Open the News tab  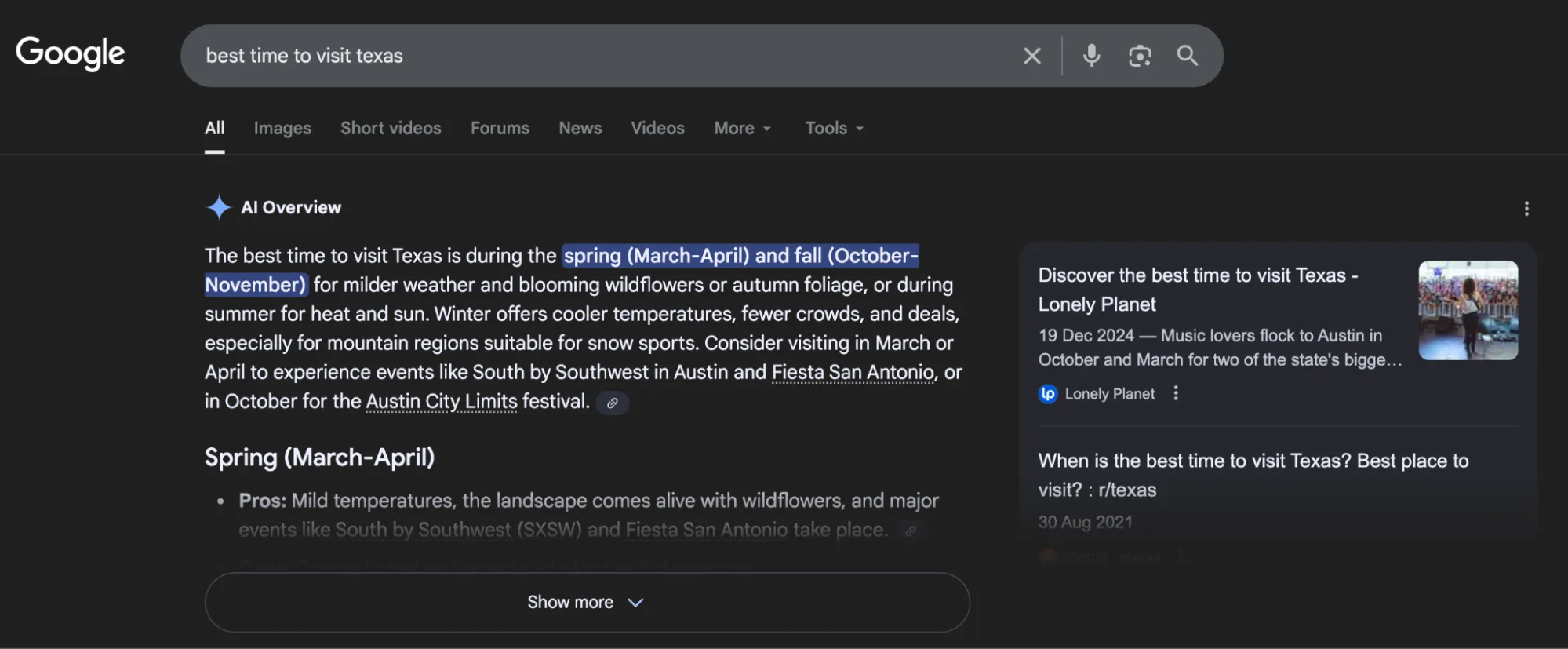[x=580, y=128]
